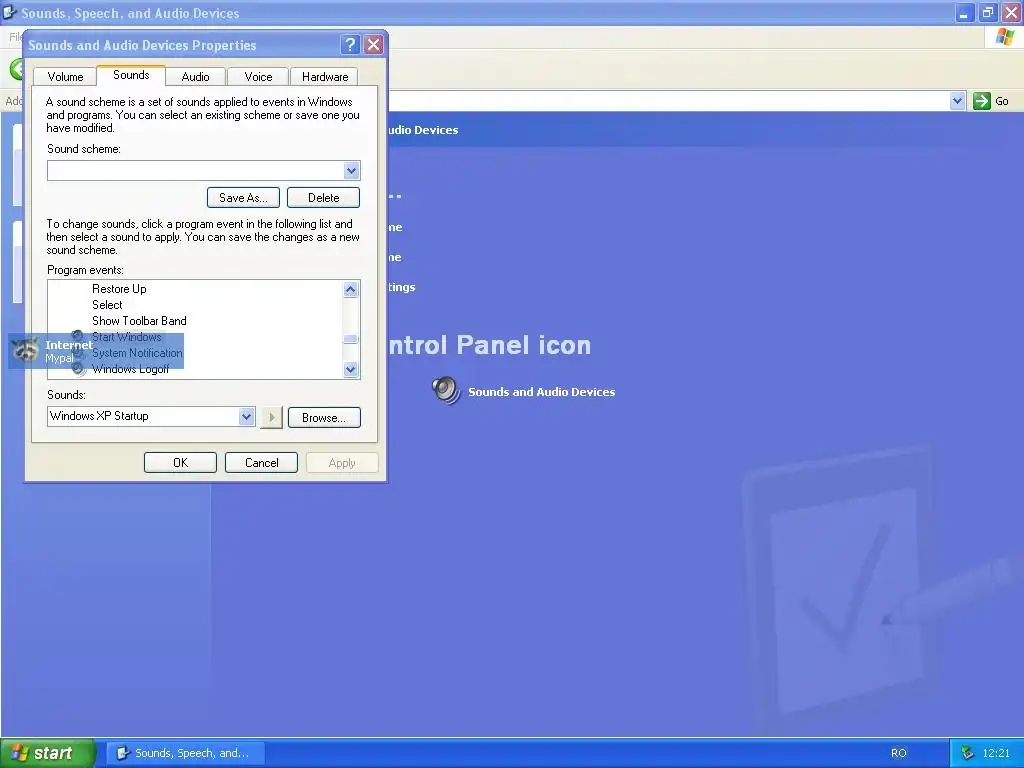Click the help question mark button
This screenshot has width=1024, height=768.
click(x=350, y=44)
